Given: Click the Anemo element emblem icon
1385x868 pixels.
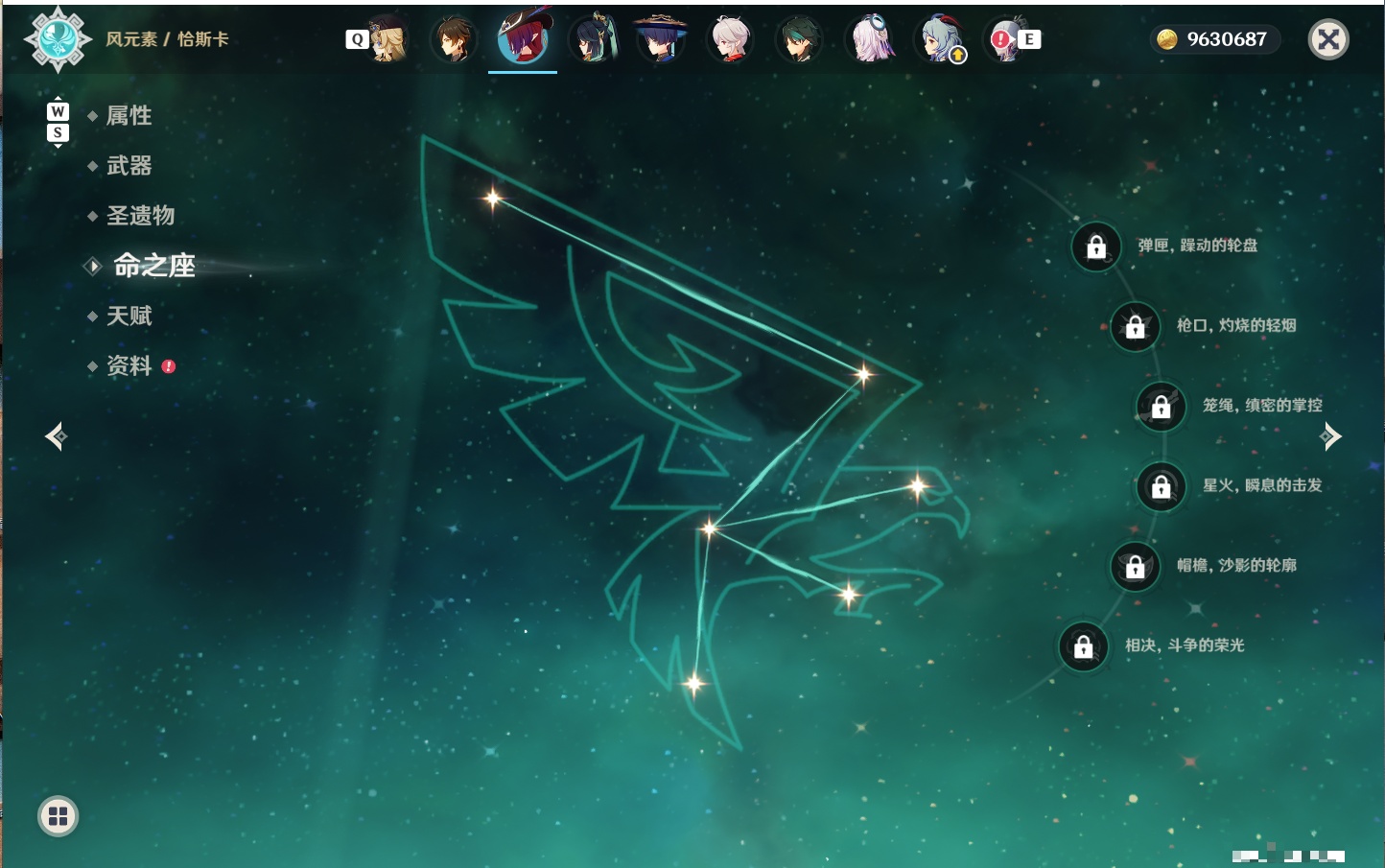Looking at the screenshot, I should click(x=59, y=39).
